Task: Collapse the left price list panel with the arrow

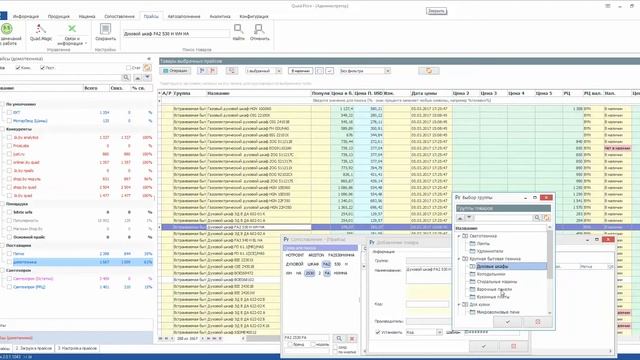Action: (x=149, y=59)
